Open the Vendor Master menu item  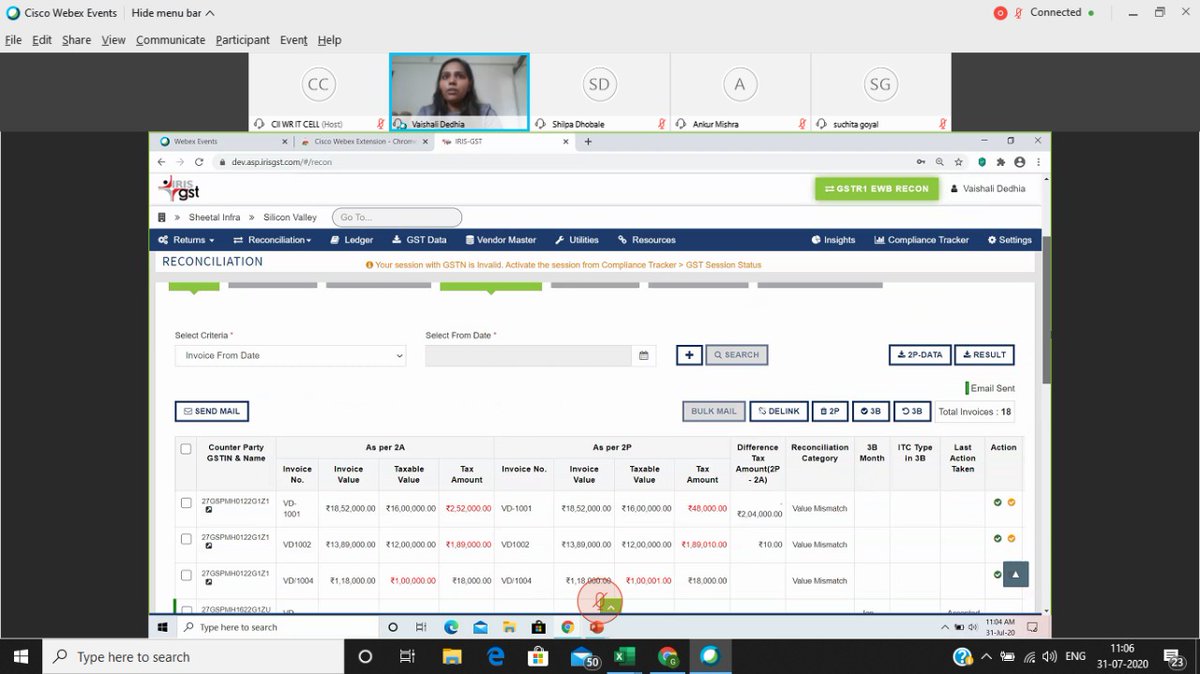coord(501,240)
